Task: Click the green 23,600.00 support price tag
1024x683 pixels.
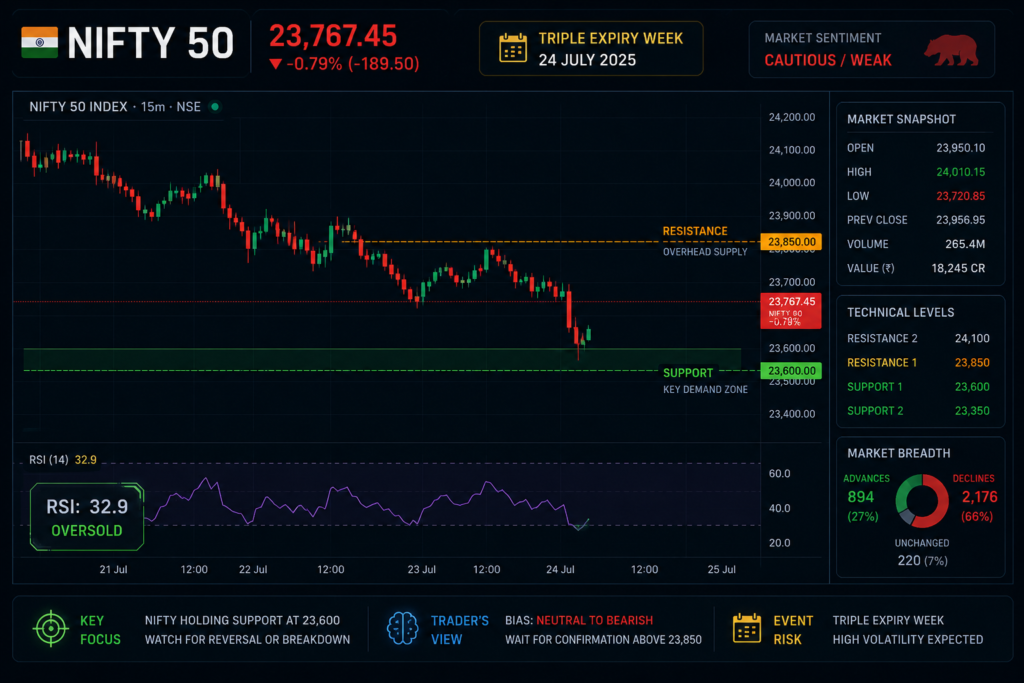Action: click(791, 371)
